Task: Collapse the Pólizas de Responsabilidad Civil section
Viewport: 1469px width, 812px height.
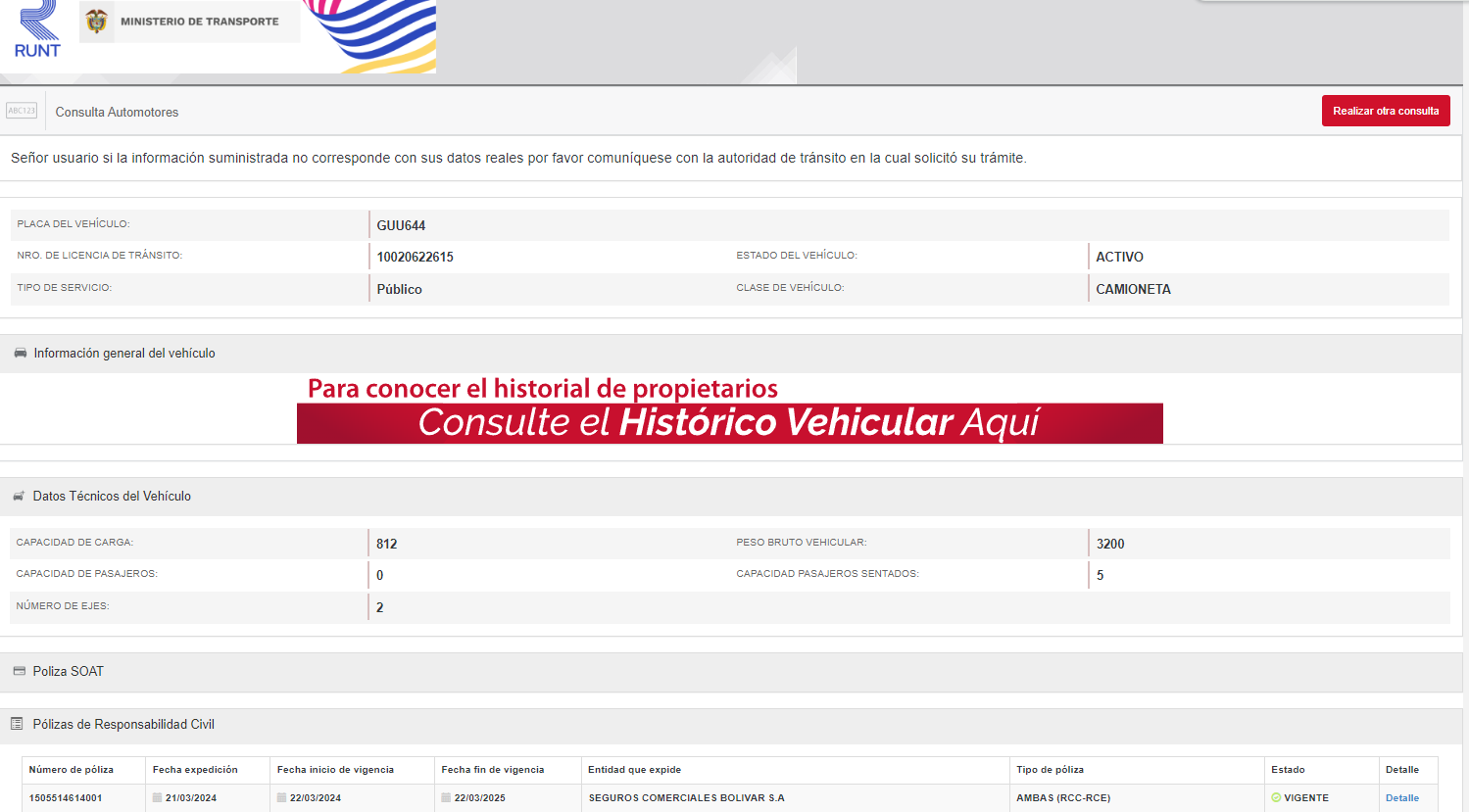Action: 123,725
